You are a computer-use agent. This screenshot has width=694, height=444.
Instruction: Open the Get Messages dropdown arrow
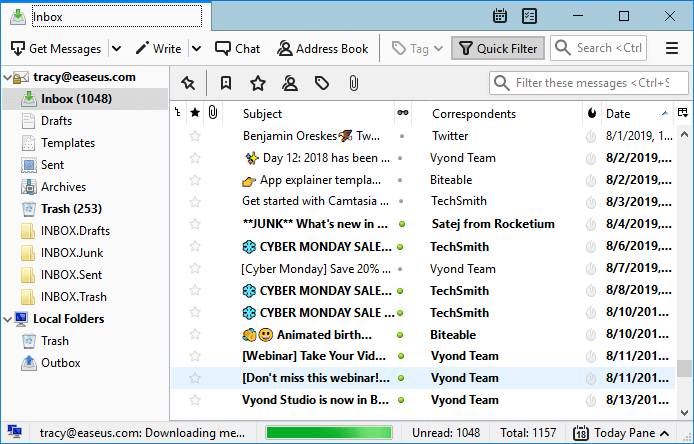coord(117,48)
